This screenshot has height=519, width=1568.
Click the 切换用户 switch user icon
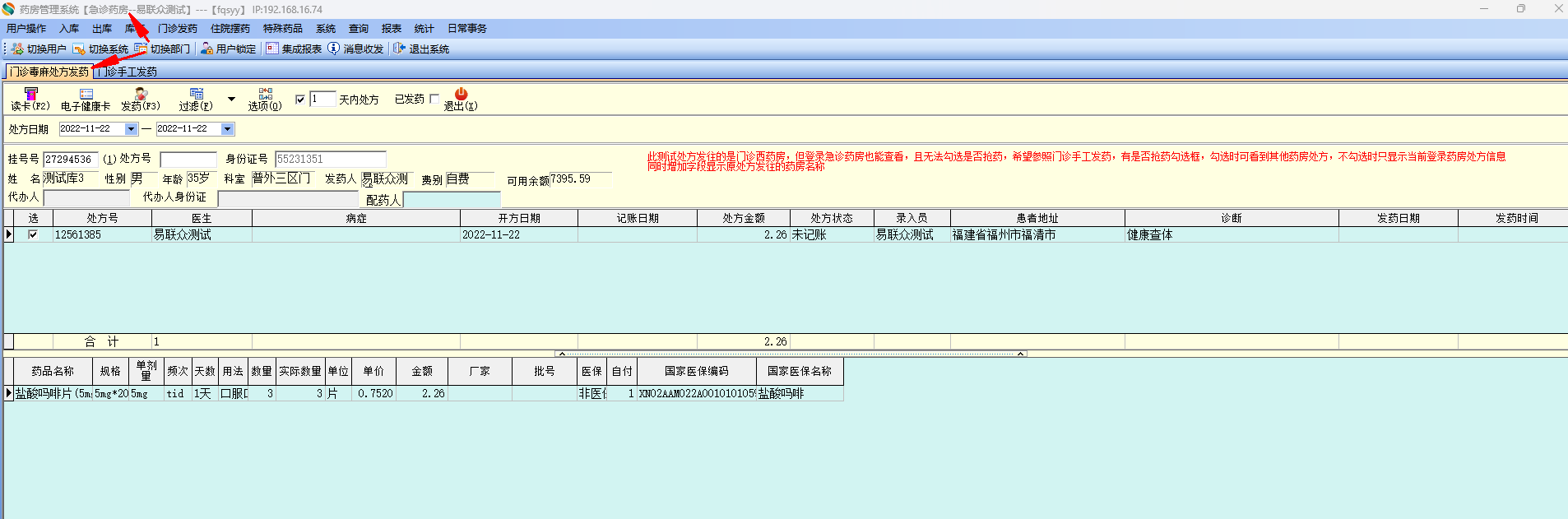[x=17, y=49]
